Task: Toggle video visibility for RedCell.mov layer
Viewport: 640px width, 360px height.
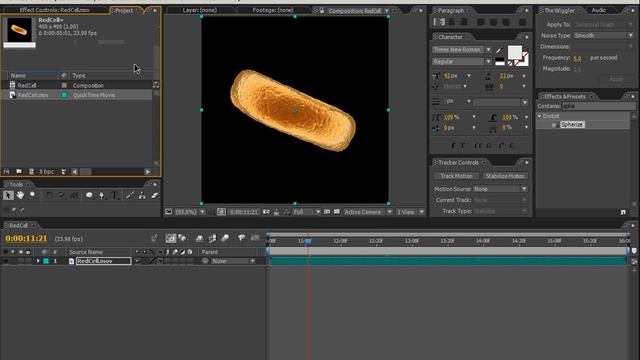Action: 6,261
